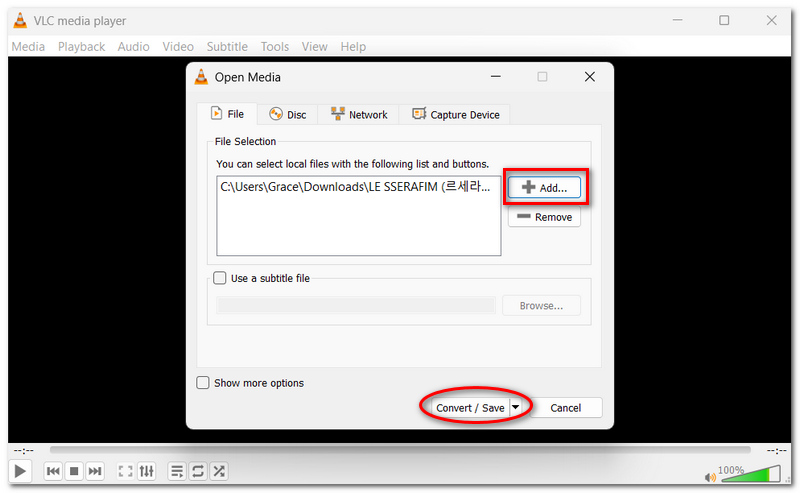Mute audio with the speaker icon
The image size is (800, 493).
pyautogui.click(x=710, y=477)
